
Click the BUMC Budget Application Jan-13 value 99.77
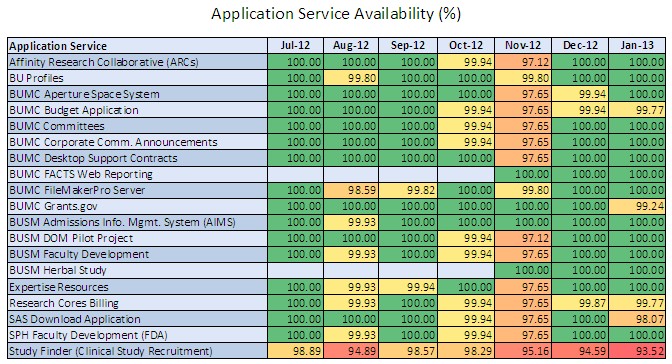click(x=637, y=110)
